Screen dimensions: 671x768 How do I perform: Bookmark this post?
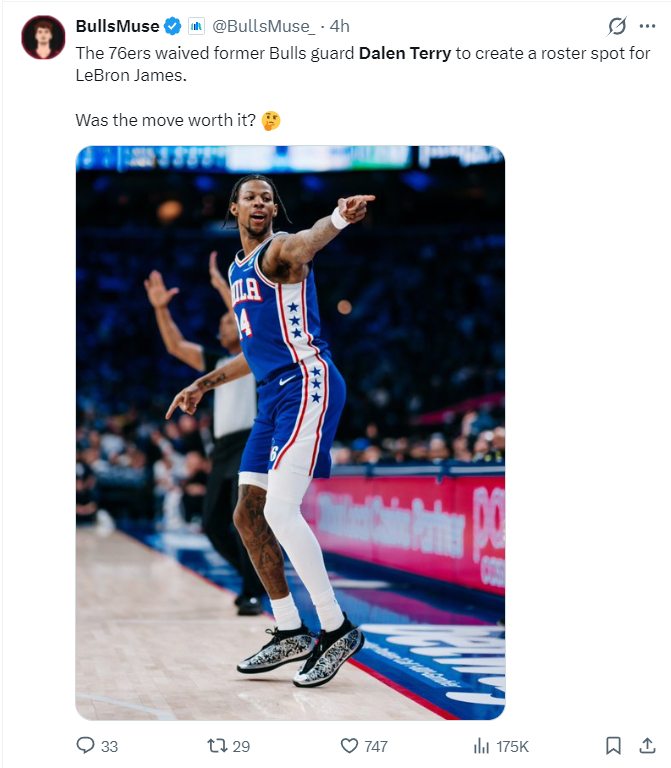(613, 745)
